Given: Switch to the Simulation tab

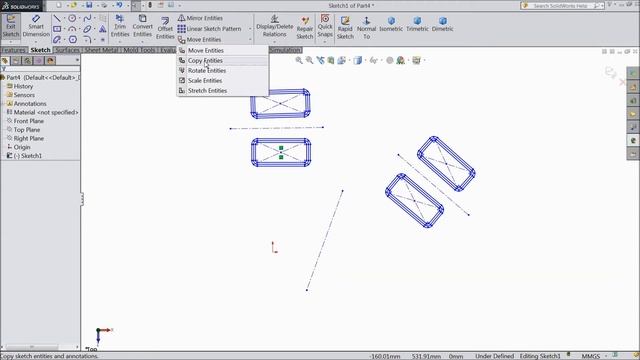Looking at the screenshot, I should coord(285,50).
